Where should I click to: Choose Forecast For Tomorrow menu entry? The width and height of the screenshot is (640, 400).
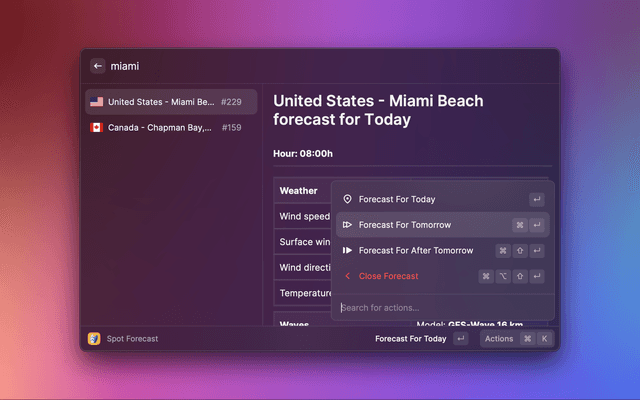click(x=405, y=225)
